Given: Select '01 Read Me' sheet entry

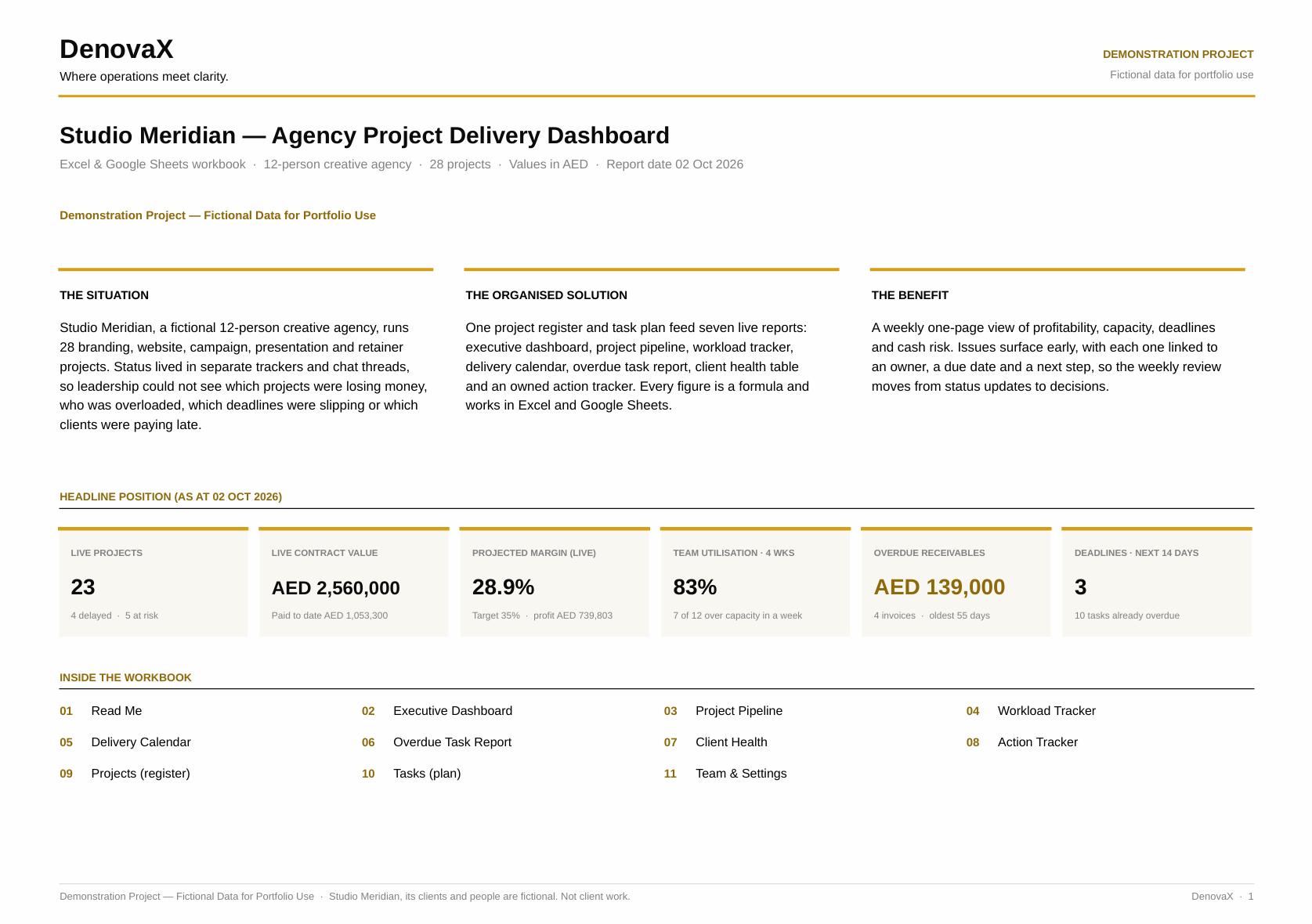Looking at the screenshot, I should click(x=101, y=711).
